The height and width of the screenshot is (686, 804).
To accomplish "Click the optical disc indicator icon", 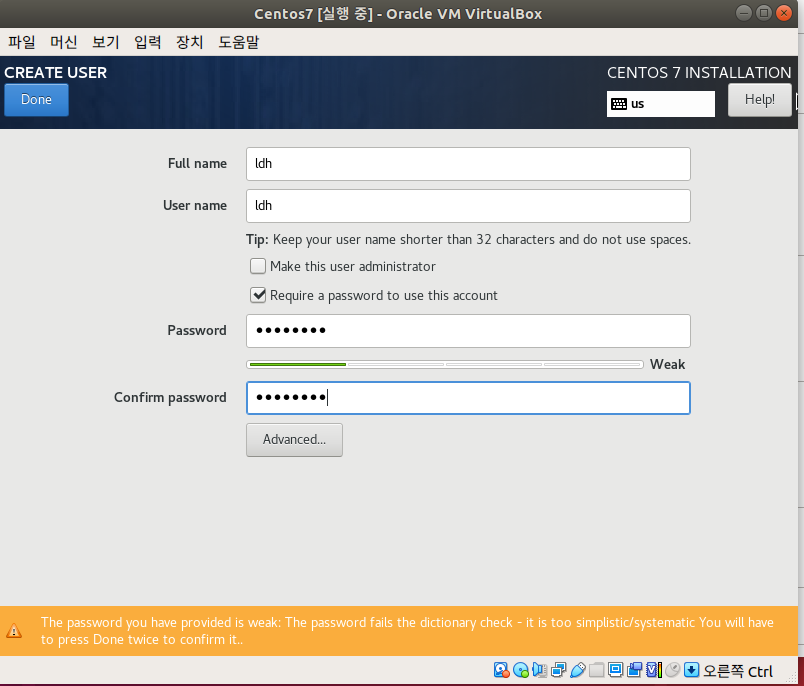I will (520, 670).
